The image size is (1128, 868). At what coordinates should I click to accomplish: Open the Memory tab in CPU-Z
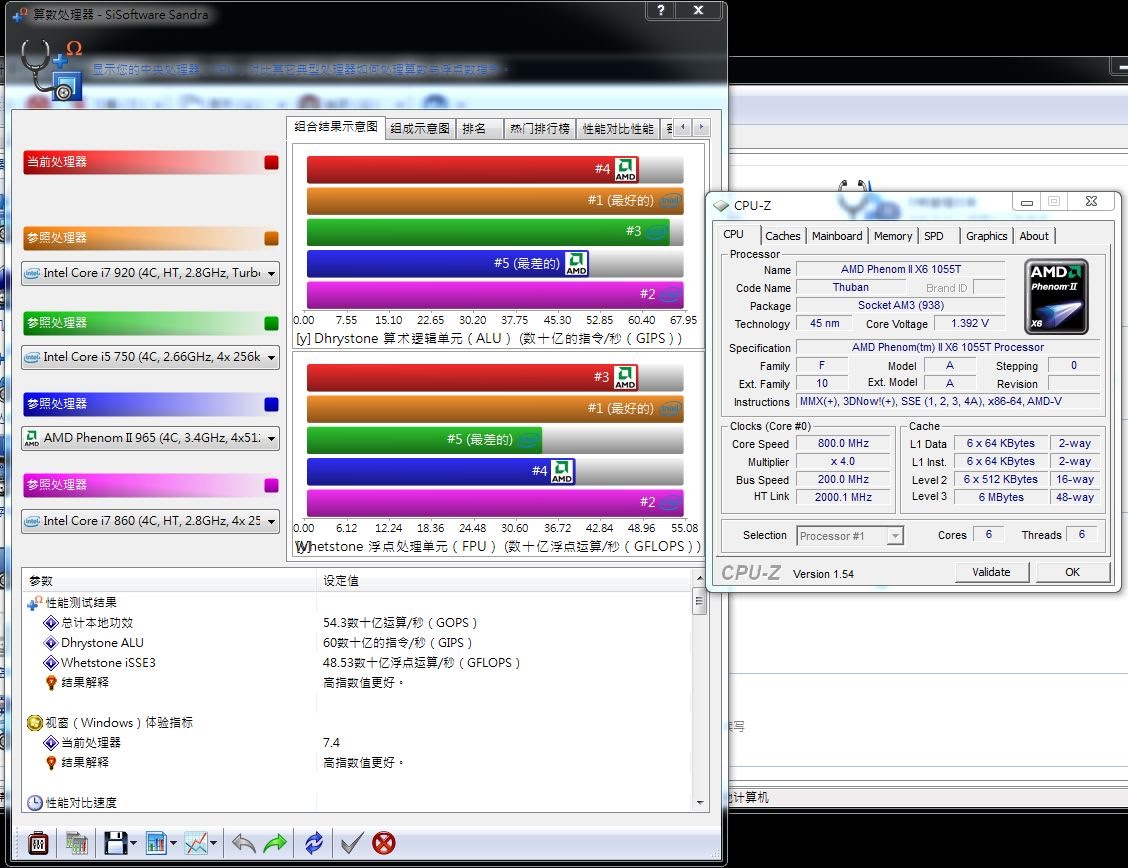pos(893,236)
